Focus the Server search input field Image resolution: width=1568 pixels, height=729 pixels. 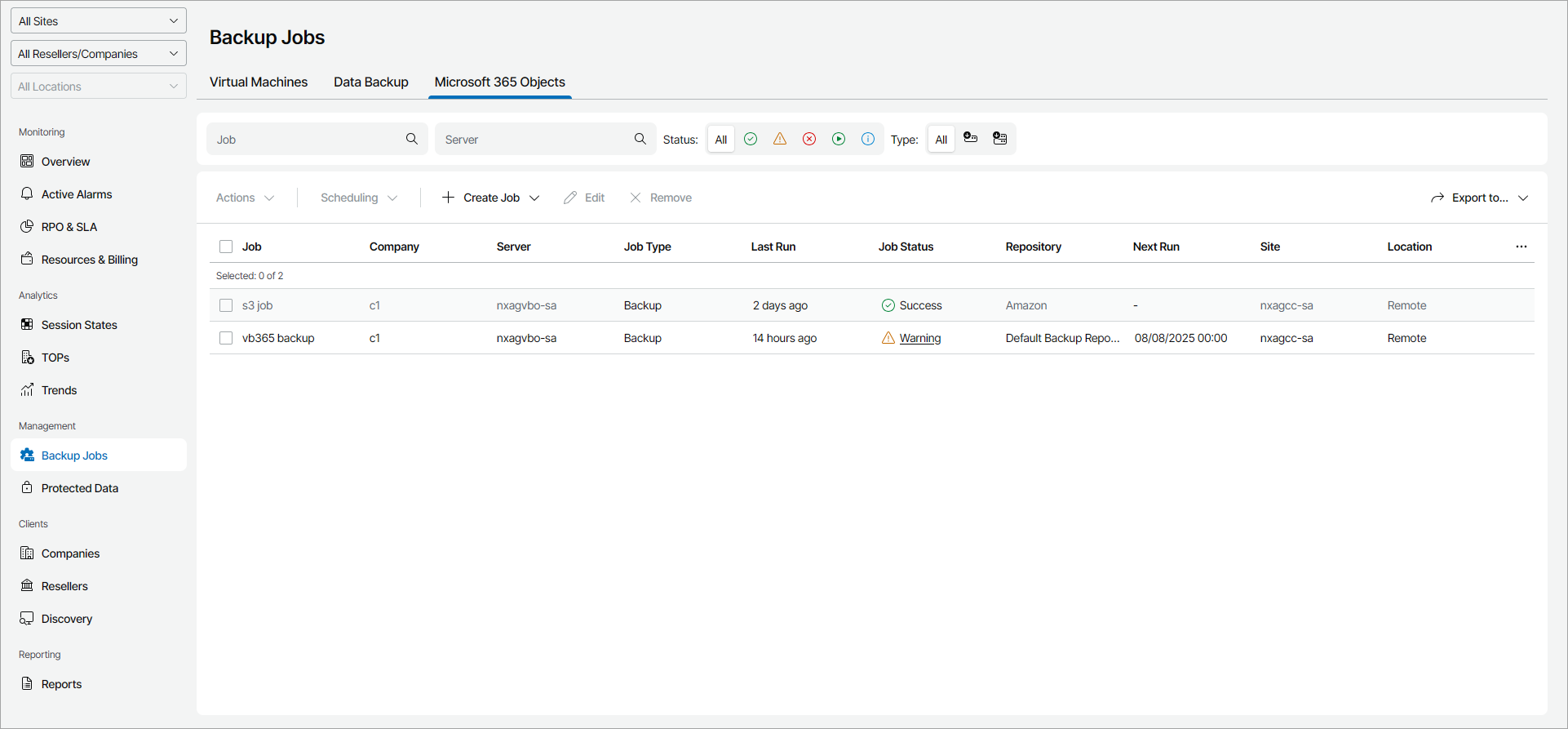point(546,139)
